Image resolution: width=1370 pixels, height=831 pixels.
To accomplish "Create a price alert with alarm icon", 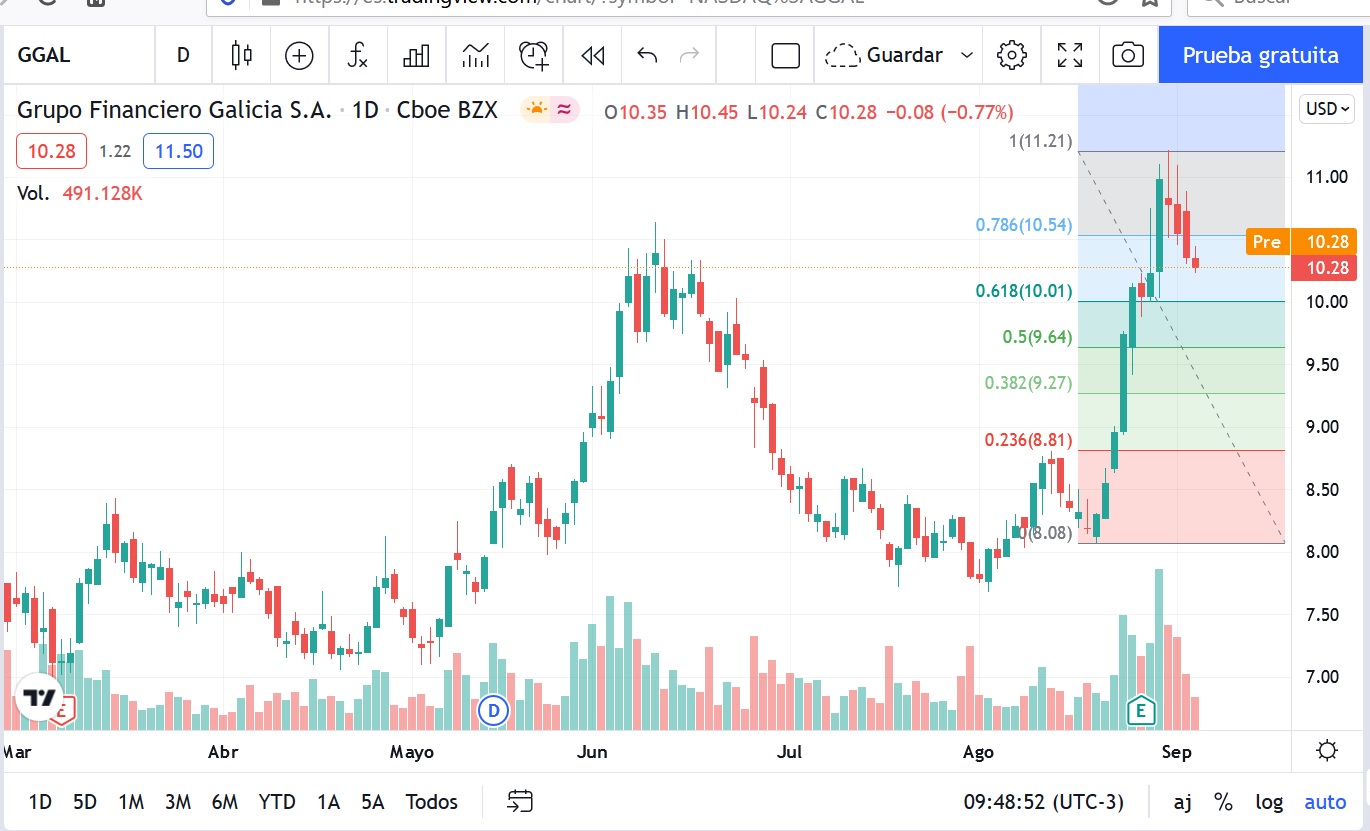I will 534,55.
